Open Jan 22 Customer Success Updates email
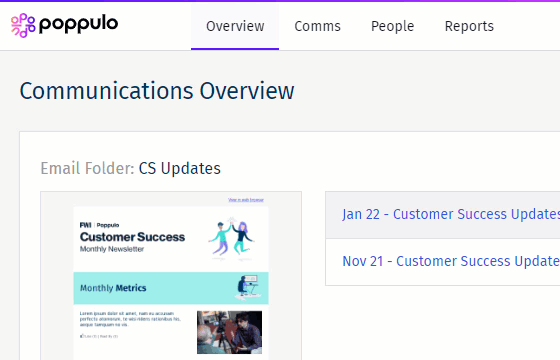The image size is (560, 360). [451, 214]
